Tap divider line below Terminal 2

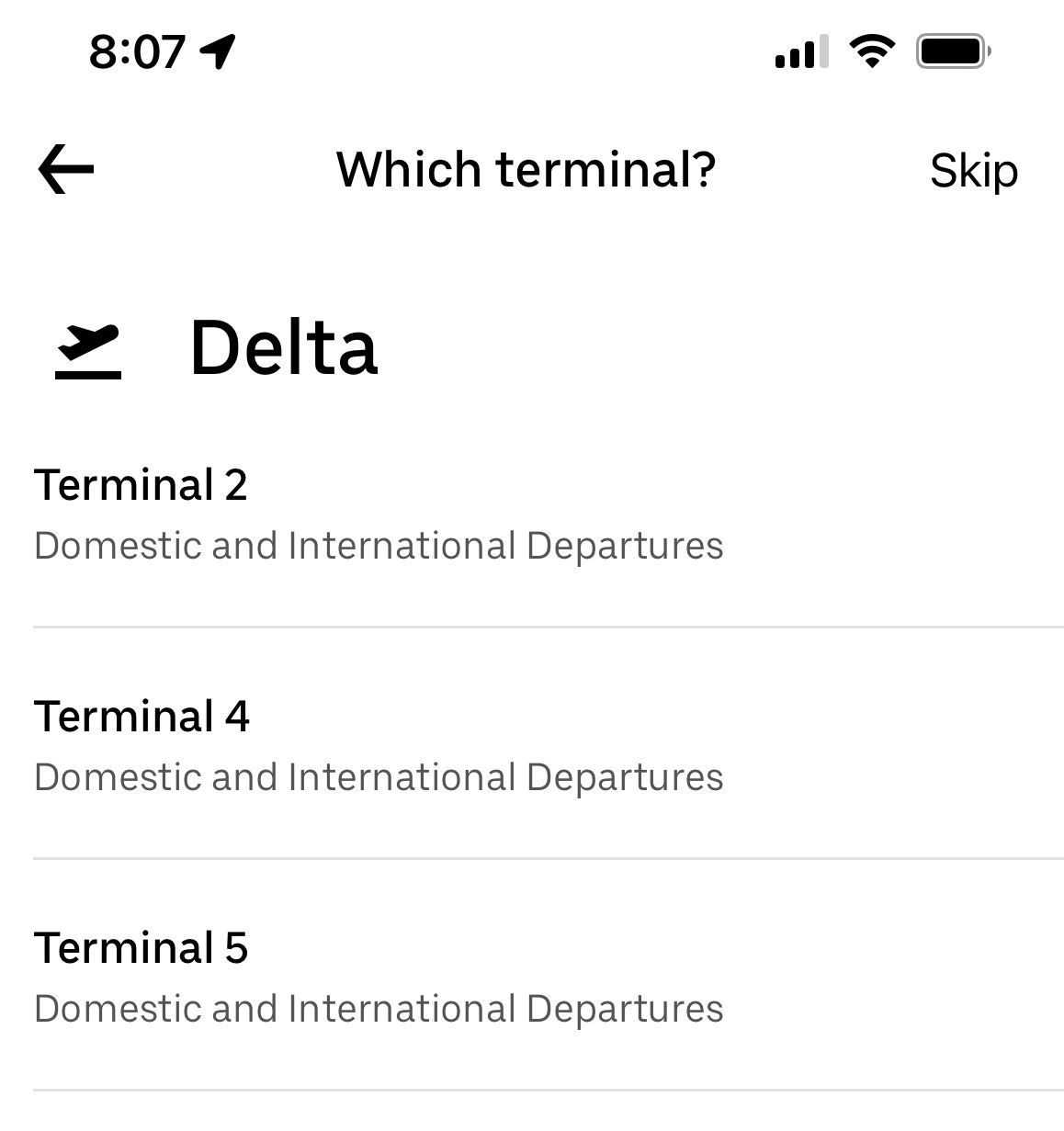pyautogui.click(x=548, y=628)
